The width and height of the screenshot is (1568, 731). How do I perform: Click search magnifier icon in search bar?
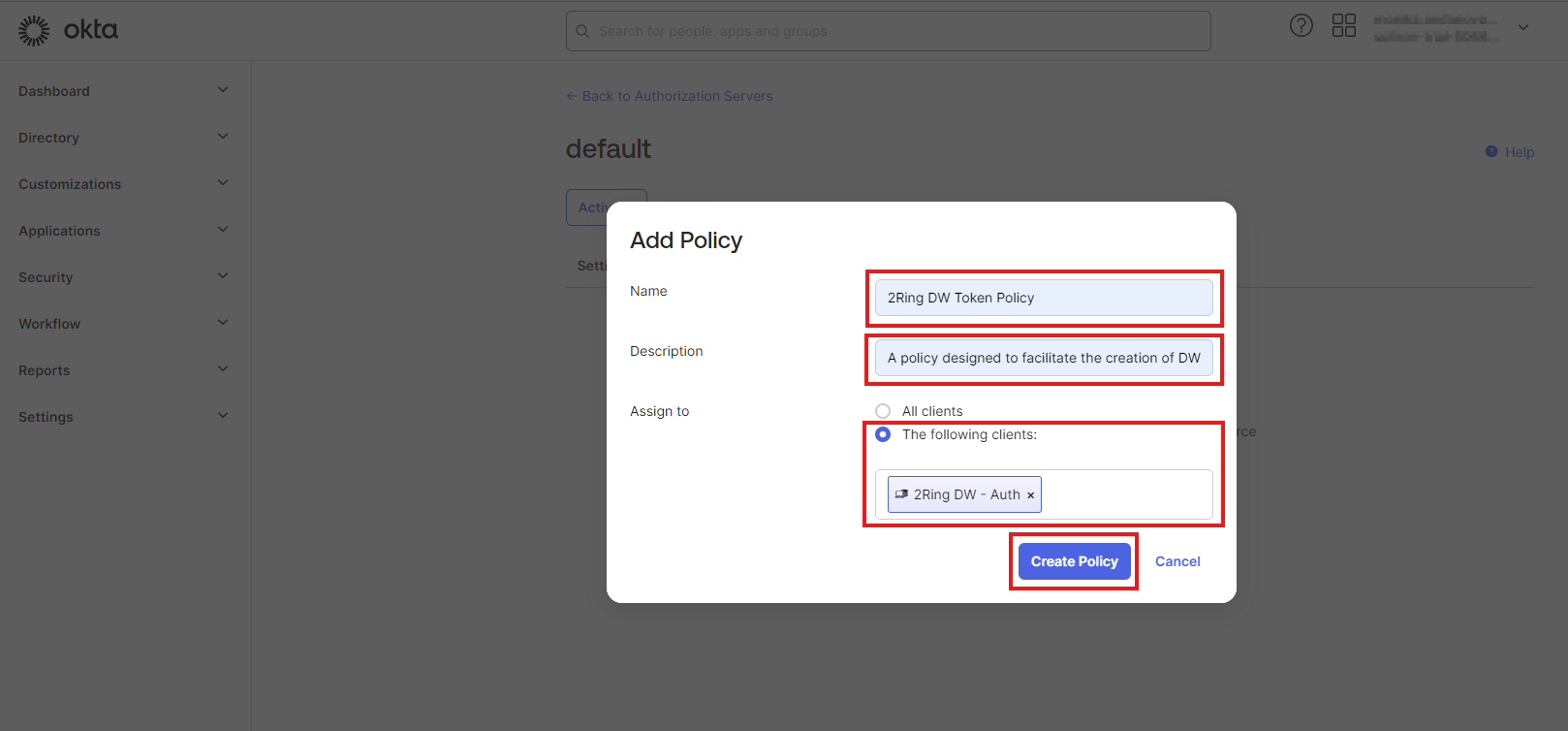pos(582,31)
